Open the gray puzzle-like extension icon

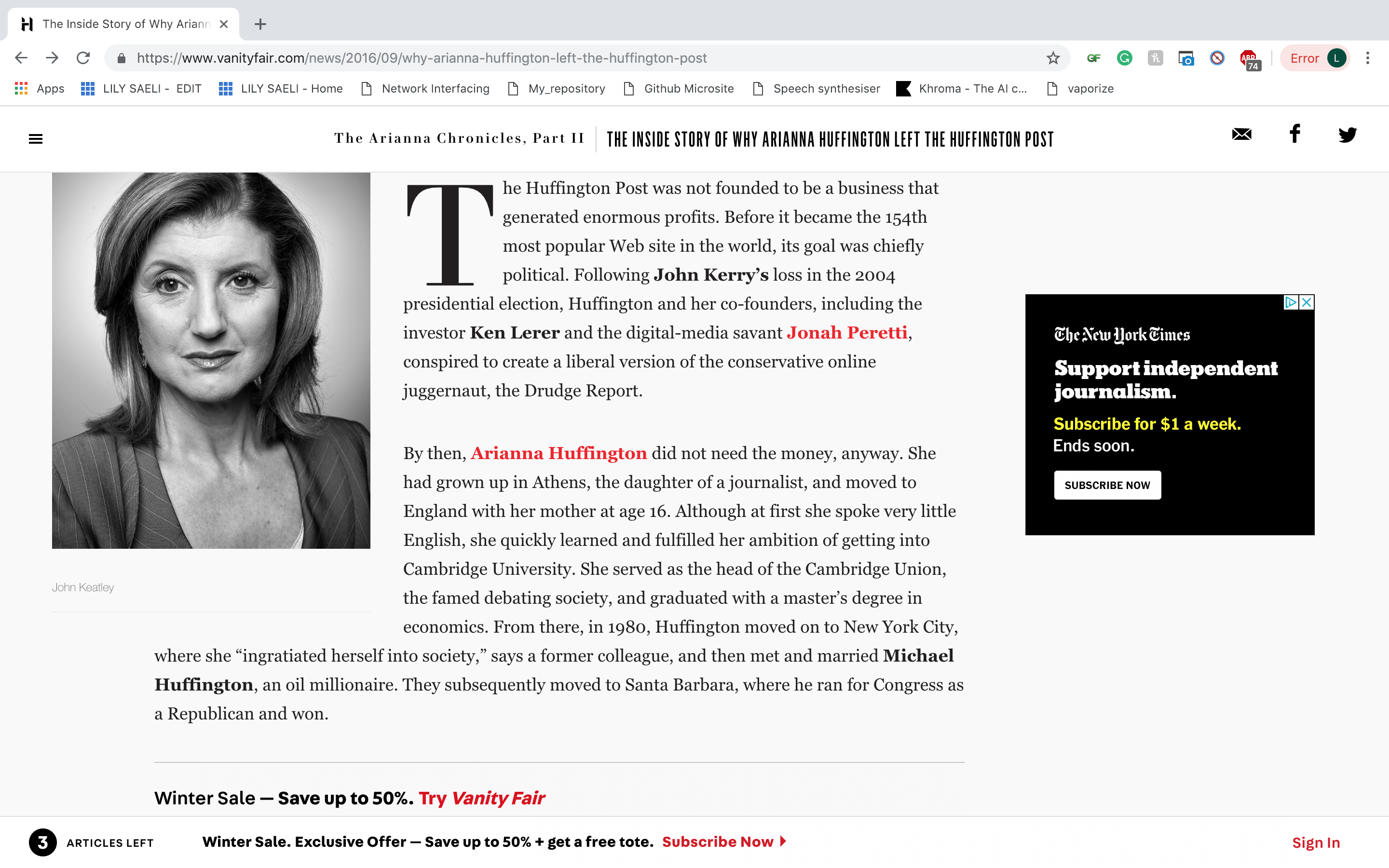1156,58
